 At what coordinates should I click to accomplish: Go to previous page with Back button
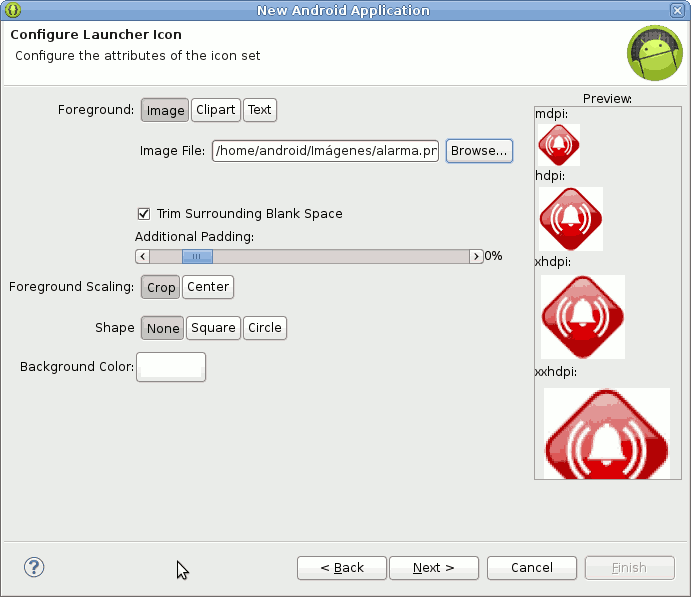342,568
